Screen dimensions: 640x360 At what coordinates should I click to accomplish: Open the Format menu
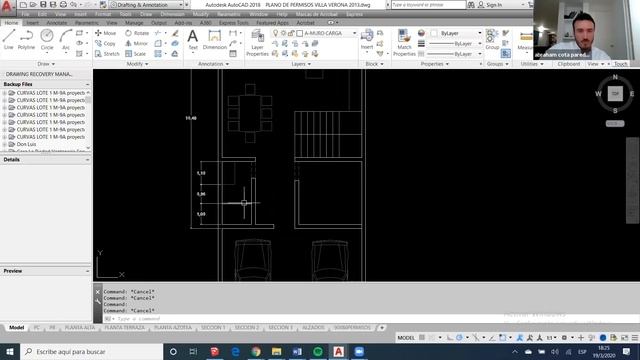[x=103, y=14]
